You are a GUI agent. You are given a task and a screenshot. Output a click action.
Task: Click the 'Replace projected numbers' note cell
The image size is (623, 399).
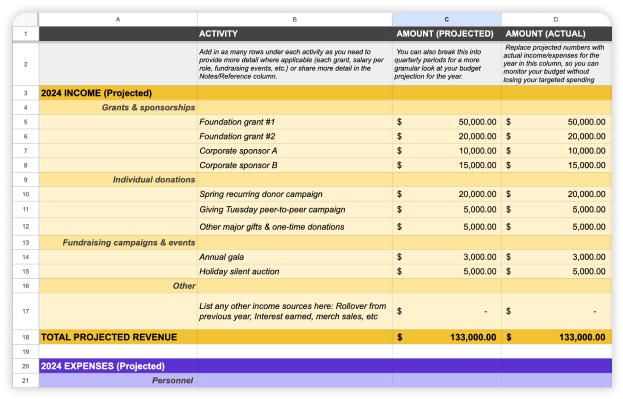click(556, 64)
